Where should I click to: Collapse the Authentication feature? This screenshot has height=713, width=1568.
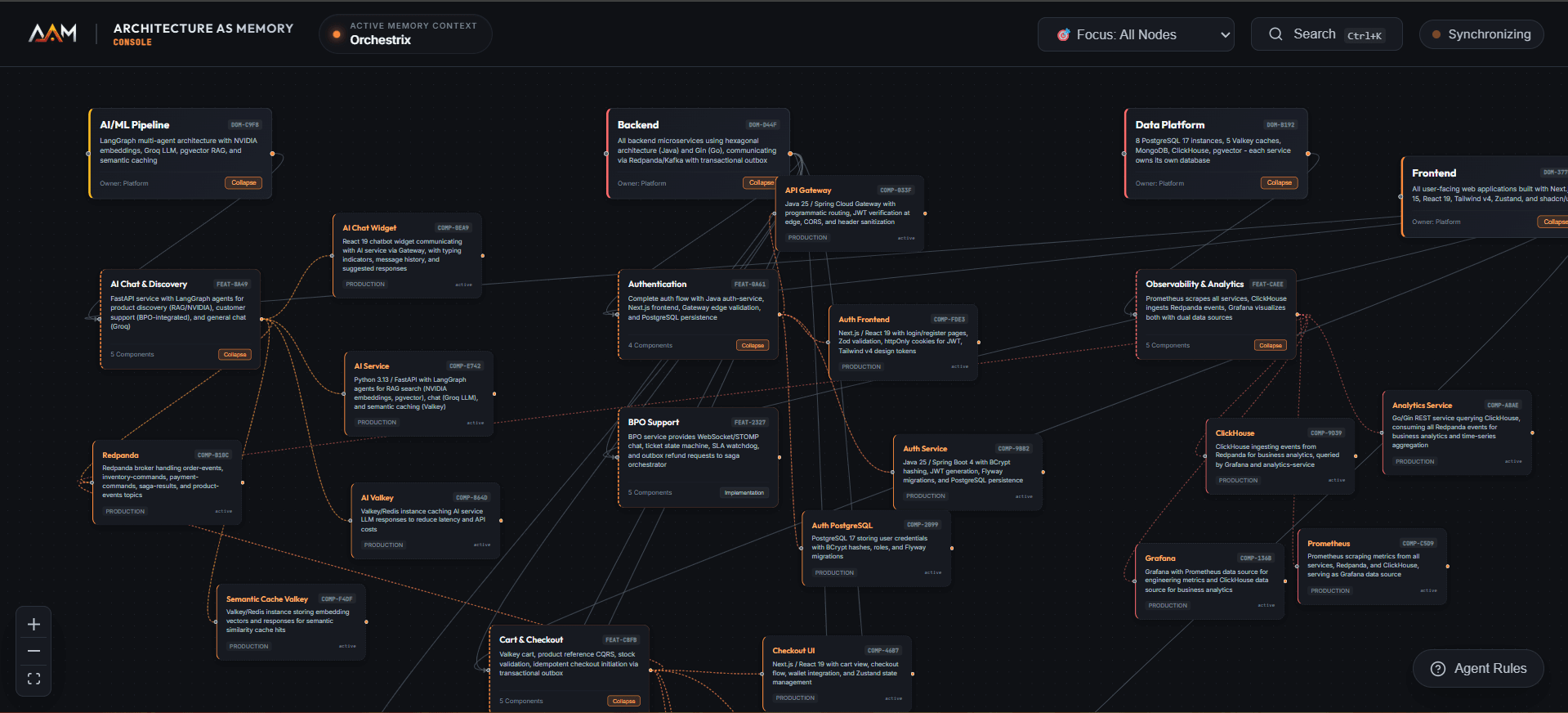click(x=753, y=345)
